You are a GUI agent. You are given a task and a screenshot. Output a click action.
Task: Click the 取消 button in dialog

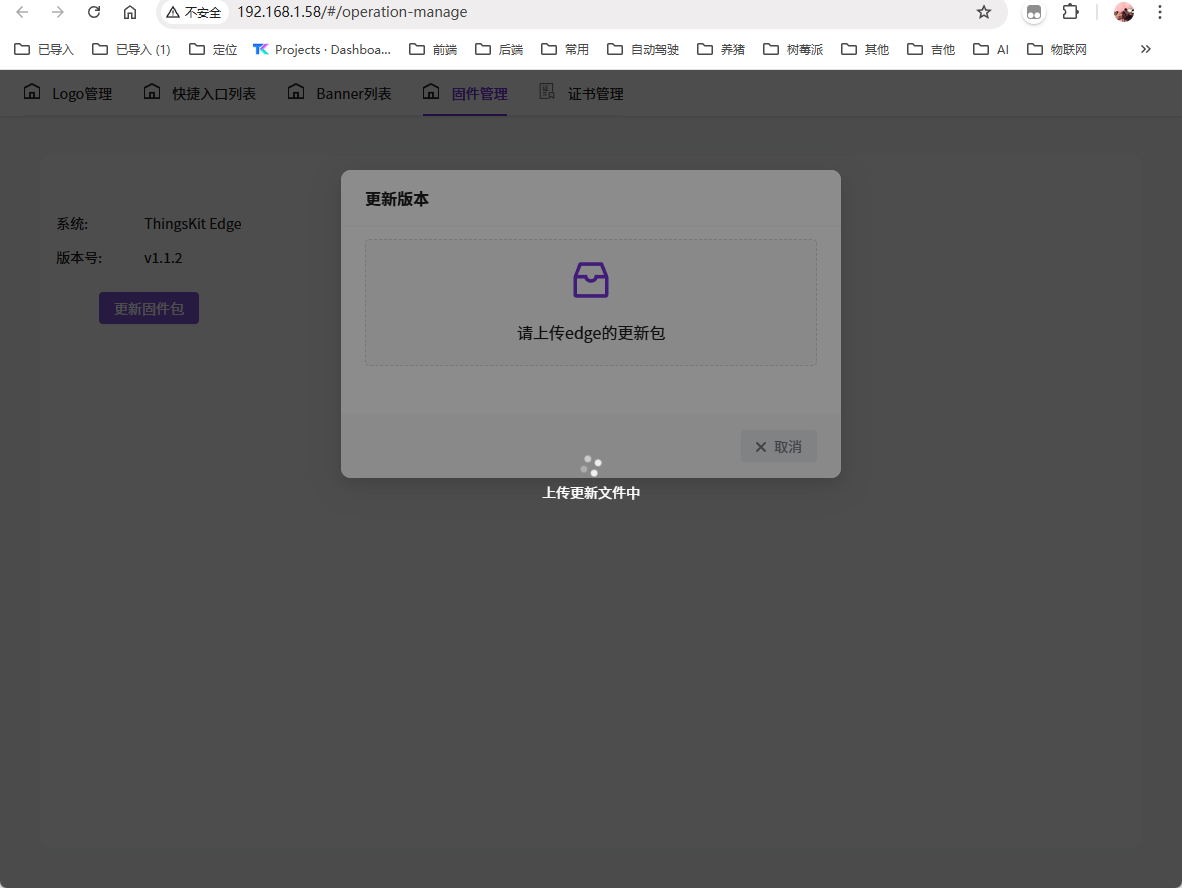(x=778, y=447)
